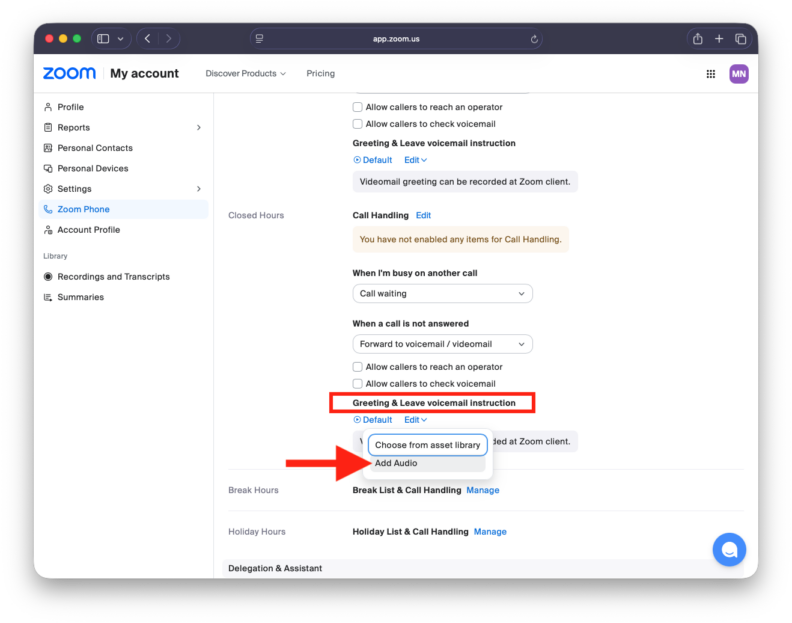This screenshot has width=792, height=623.
Task: Click the Recordings and Transcripts icon
Action: pos(48,277)
